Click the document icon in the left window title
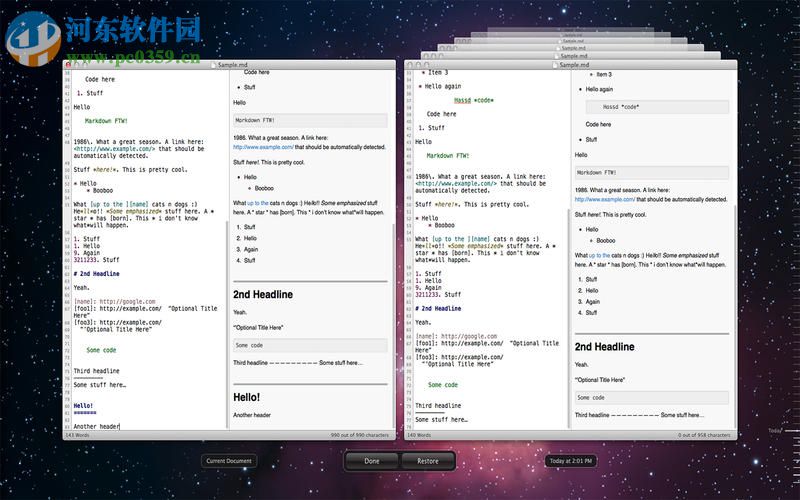Viewport: 800px width, 500px height. 214,65
